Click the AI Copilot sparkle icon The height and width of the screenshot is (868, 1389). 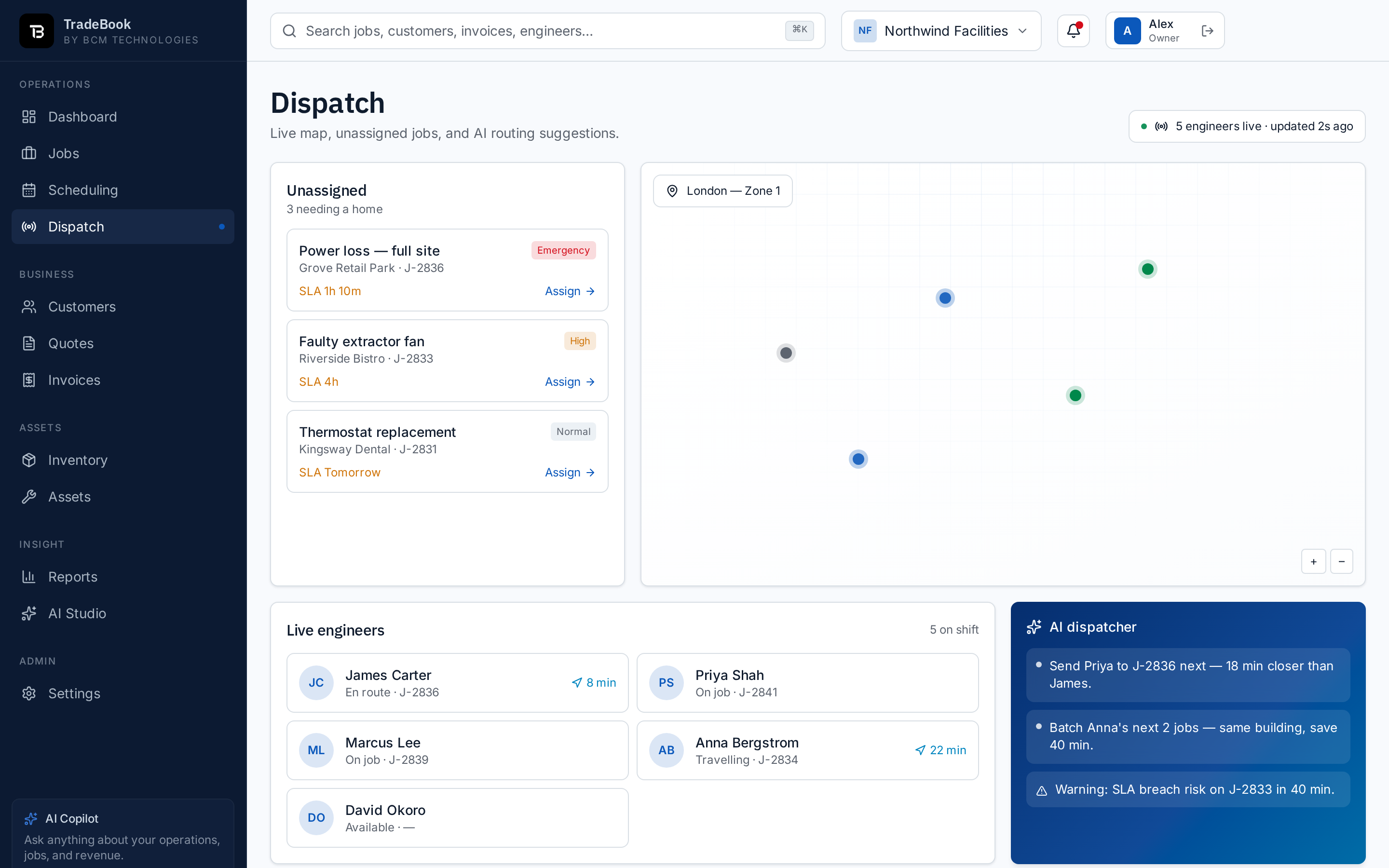pyautogui.click(x=31, y=819)
